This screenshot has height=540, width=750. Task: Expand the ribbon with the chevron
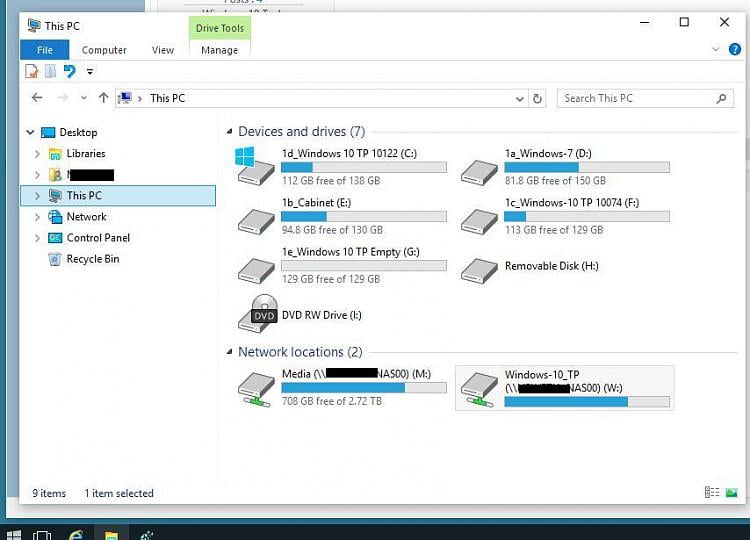pyautogui.click(x=716, y=49)
